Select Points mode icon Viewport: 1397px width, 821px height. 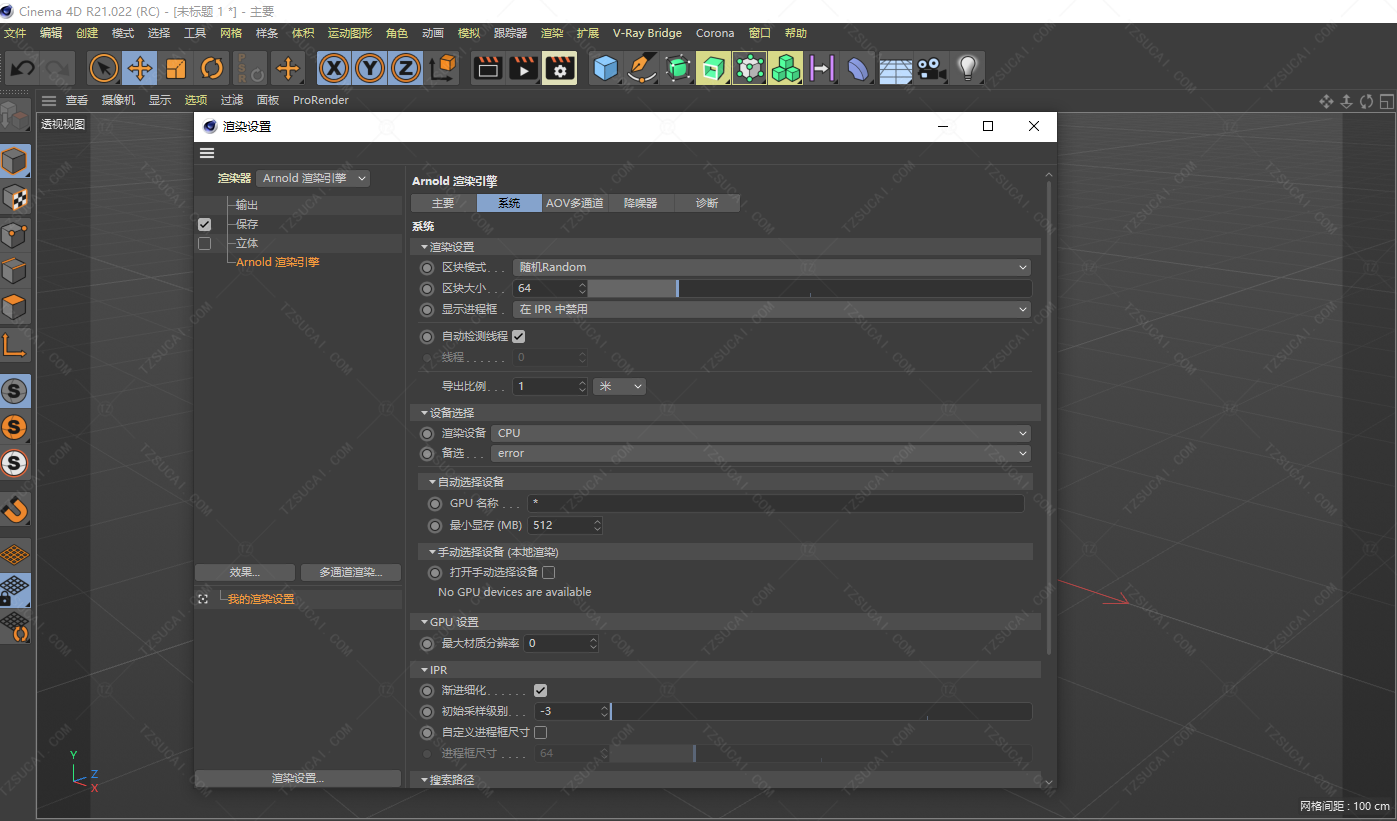[15, 235]
